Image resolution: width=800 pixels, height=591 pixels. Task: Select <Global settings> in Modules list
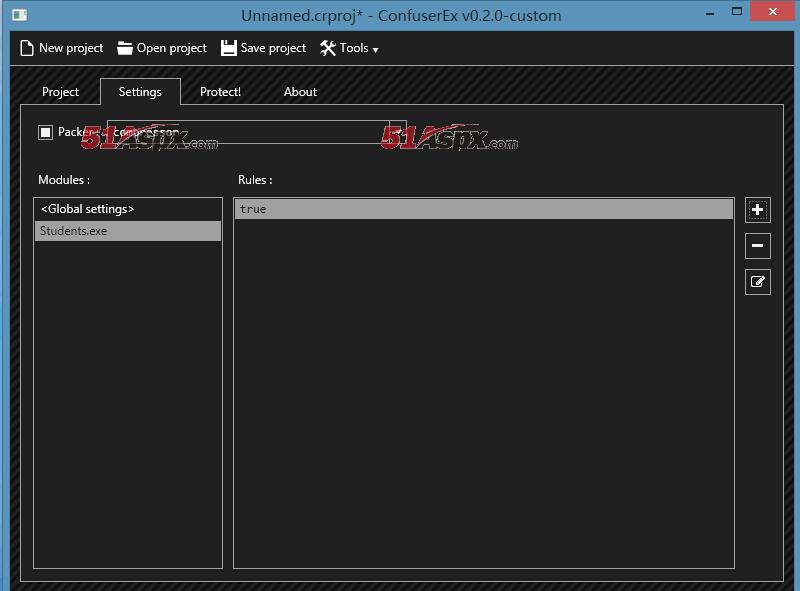point(128,209)
